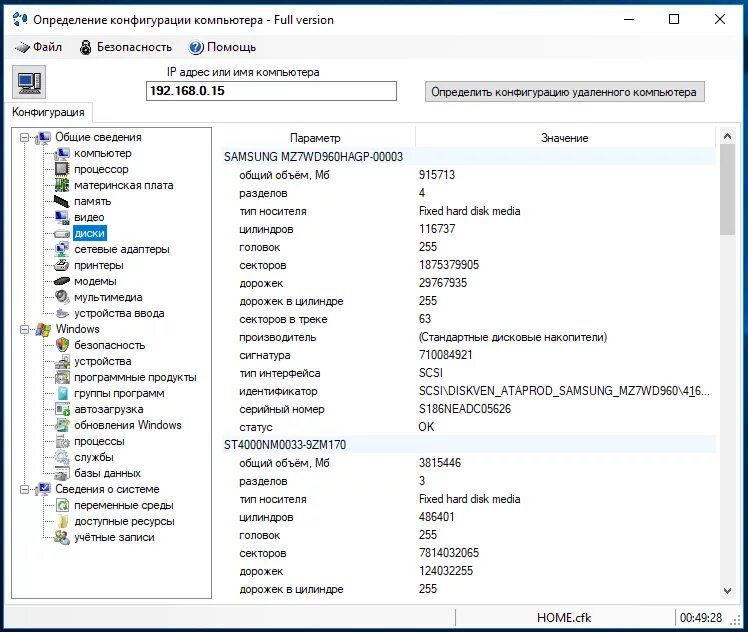Screen dimensions: 748x632
Task: Click the базы данных database icon
Action: [62, 473]
